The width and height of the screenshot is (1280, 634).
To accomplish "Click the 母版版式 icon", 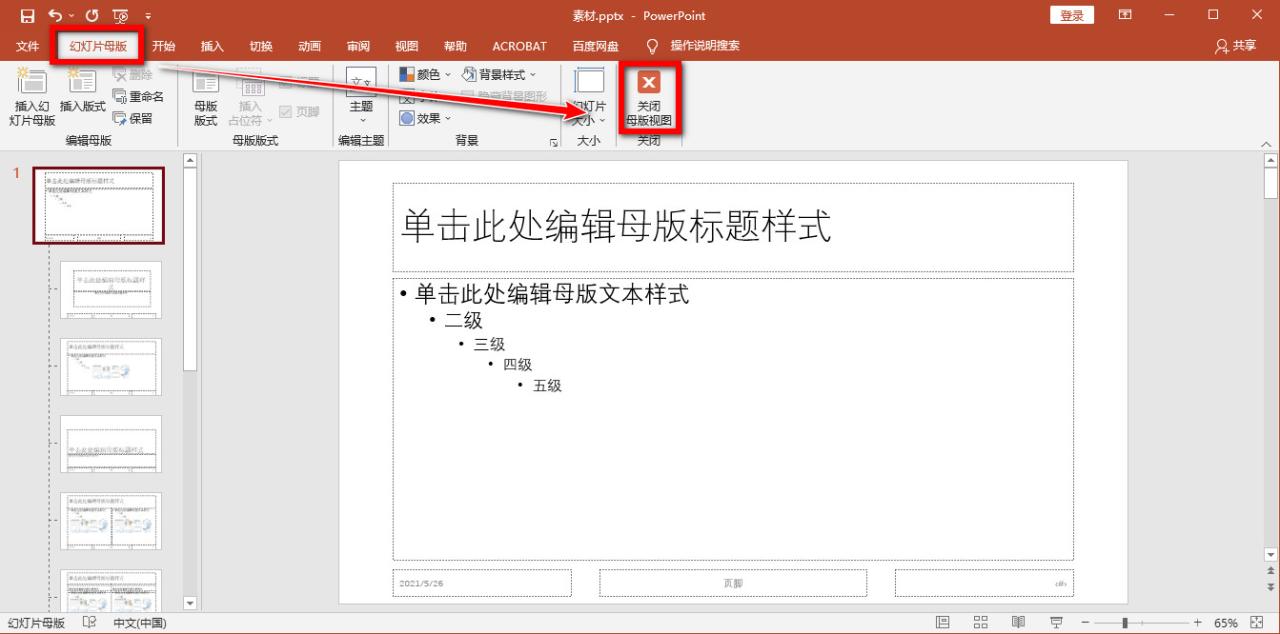I will (x=204, y=100).
